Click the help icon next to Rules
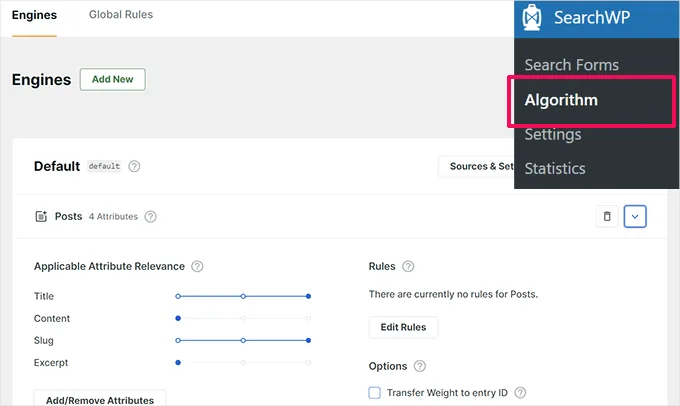This screenshot has height=406, width=680. click(408, 267)
